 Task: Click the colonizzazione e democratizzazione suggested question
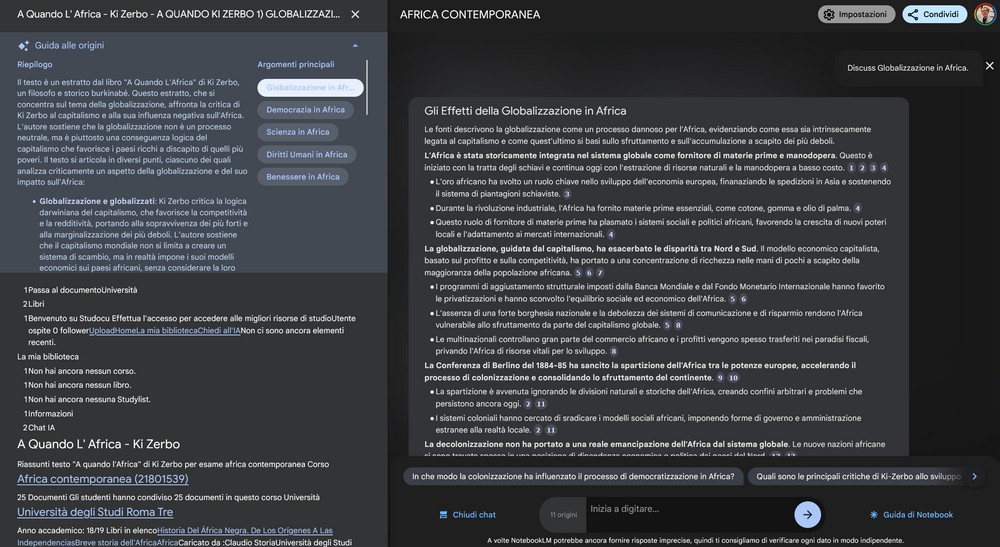click(x=573, y=477)
